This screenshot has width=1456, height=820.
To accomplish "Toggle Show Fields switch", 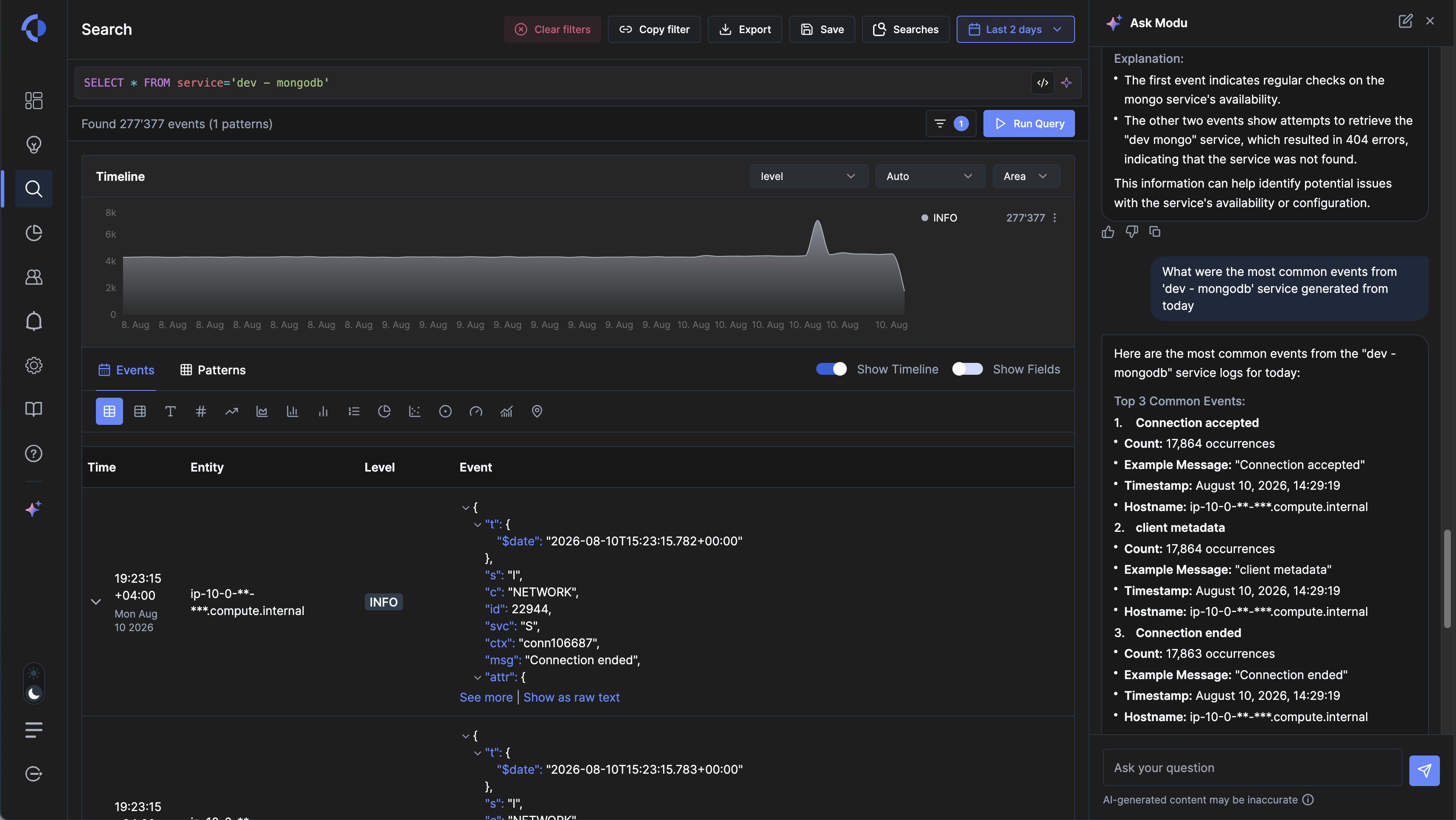I will click(968, 369).
